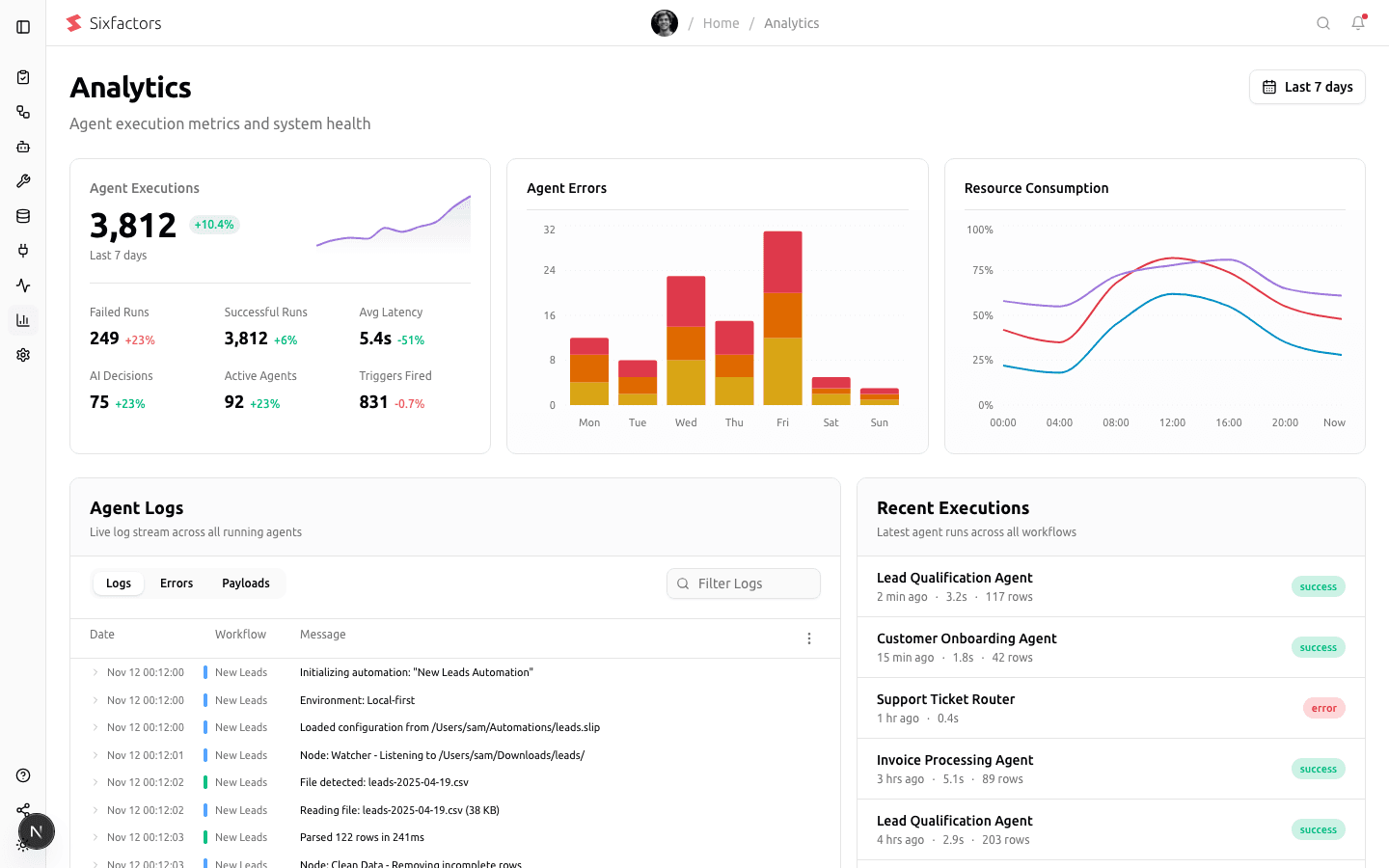This screenshot has height=868, width=1389.
Task: Toggle the sidebar panel icon
Action: tap(23, 27)
